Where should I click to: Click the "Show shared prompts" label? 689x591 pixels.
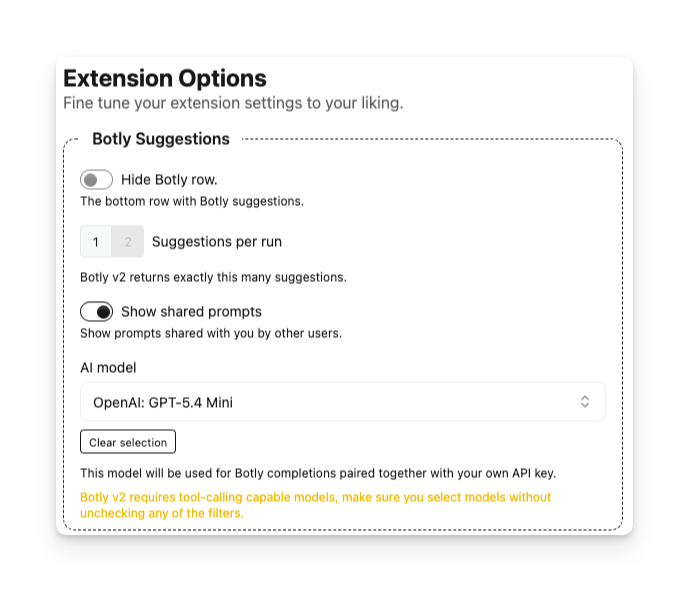(x=191, y=311)
